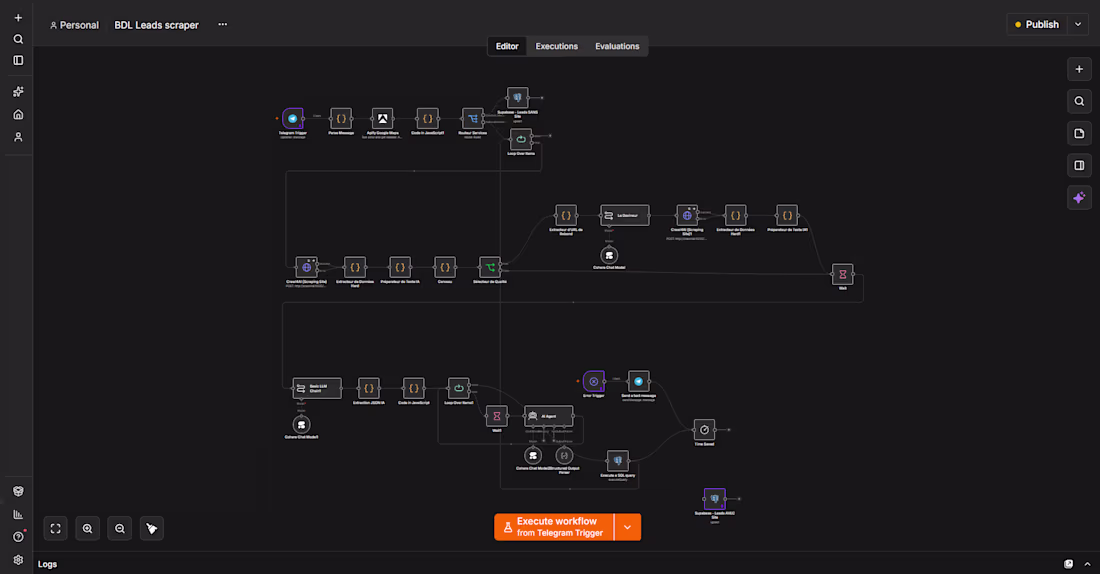Create new item with sidebar plus
The height and width of the screenshot is (574, 1100).
click(x=18, y=18)
